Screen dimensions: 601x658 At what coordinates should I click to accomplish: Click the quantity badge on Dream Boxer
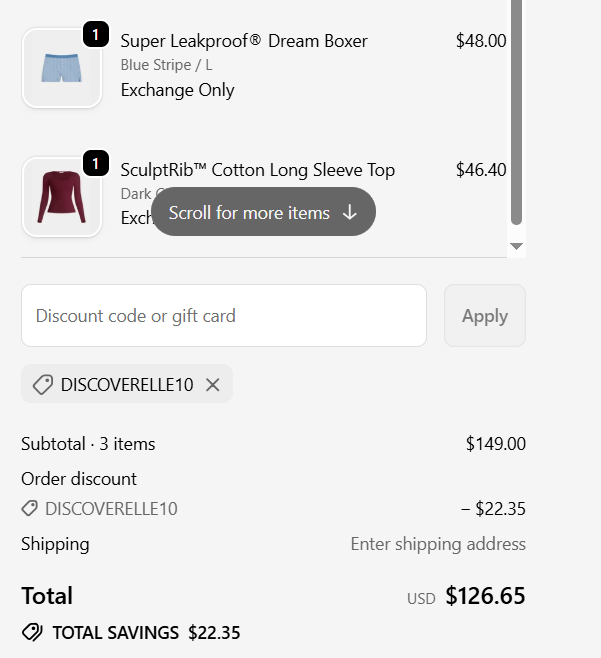point(95,35)
